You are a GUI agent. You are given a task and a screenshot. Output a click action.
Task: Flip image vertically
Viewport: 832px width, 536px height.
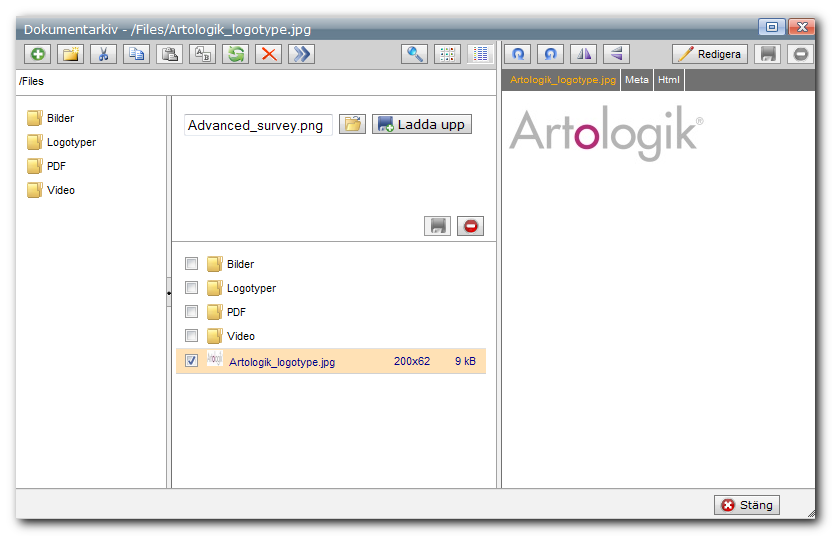click(x=616, y=54)
